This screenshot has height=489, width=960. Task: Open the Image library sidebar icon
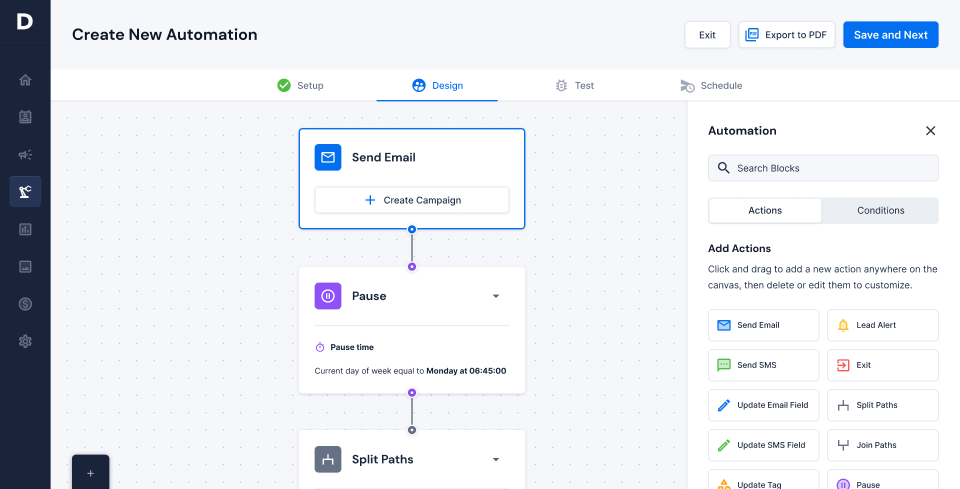click(25, 267)
